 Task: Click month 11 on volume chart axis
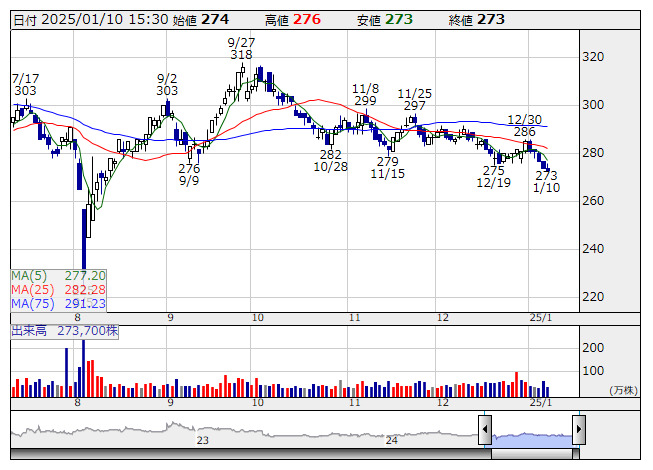point(354,403)
